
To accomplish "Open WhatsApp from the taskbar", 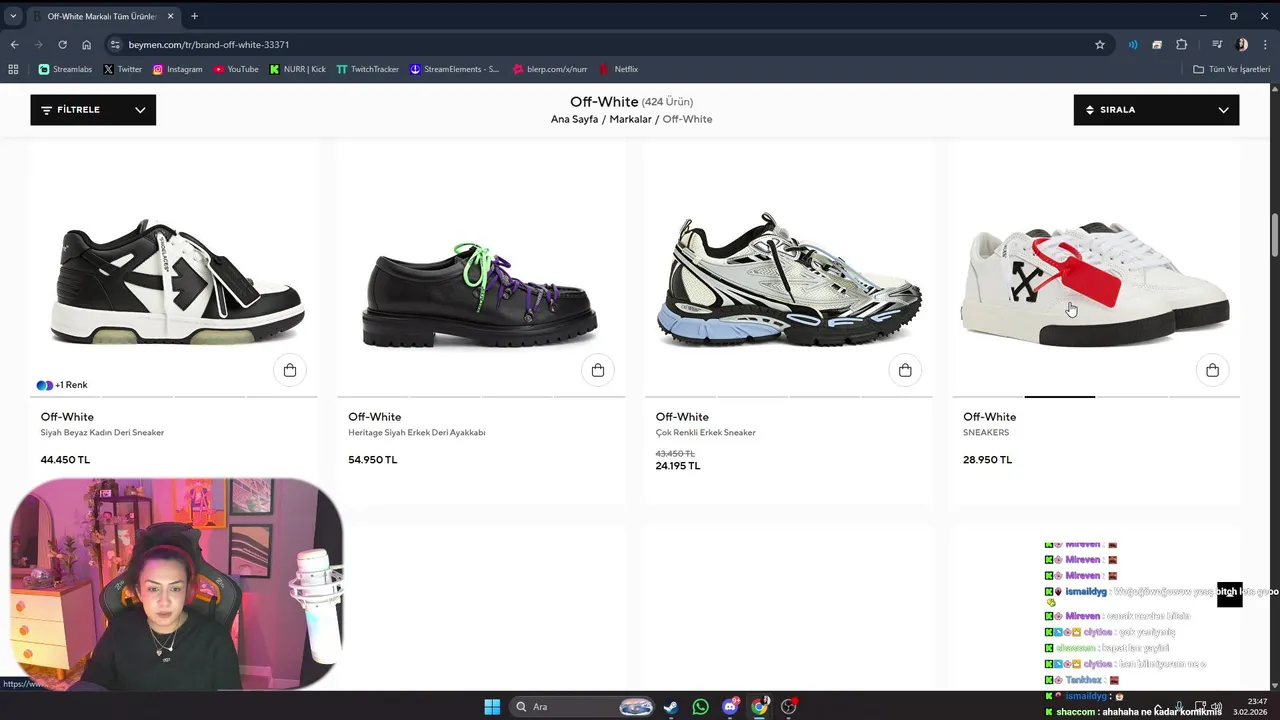I will [700, 707].
